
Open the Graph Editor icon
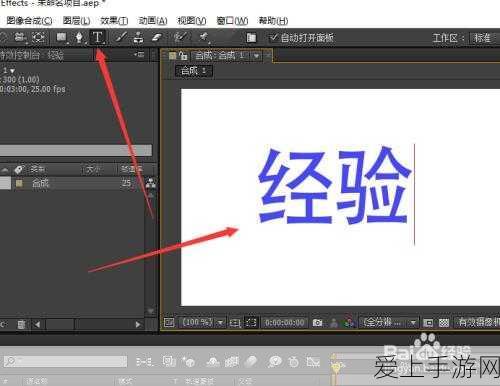click(313, 362)
